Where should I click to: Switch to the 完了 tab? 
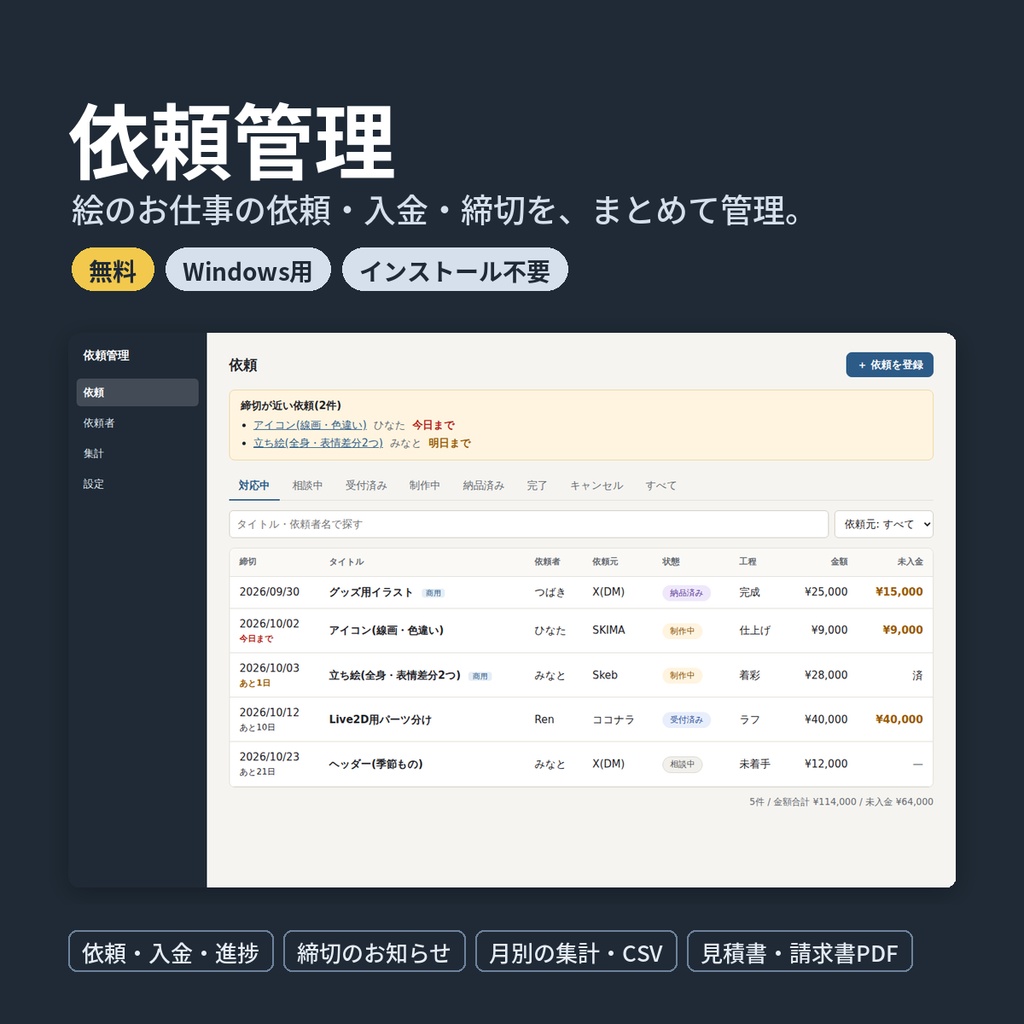537,485
